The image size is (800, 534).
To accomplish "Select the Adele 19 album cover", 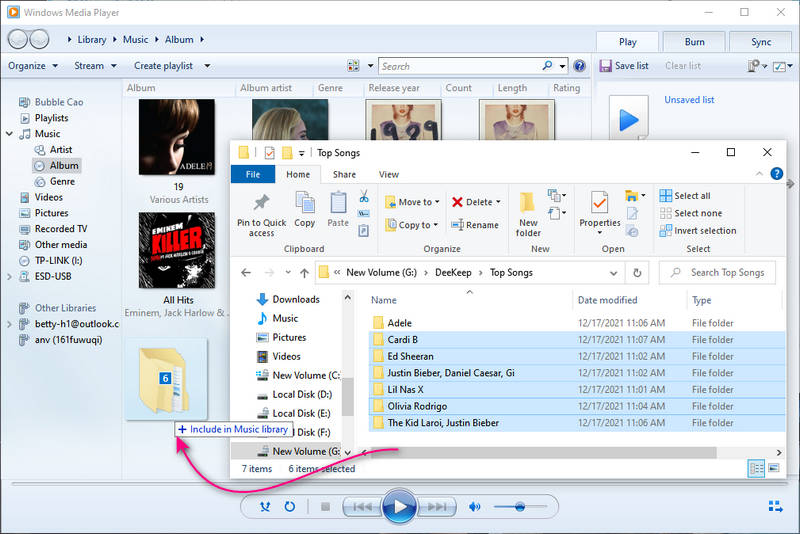I will coord(177,137).
